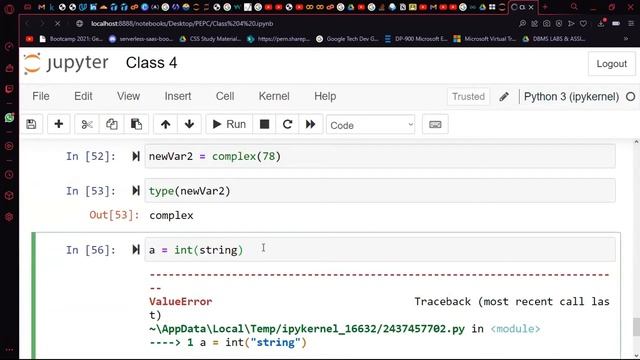Viewport: 640px width, 360px height.
Task: Close the active browser tab
Action: (x=531, y=7)
